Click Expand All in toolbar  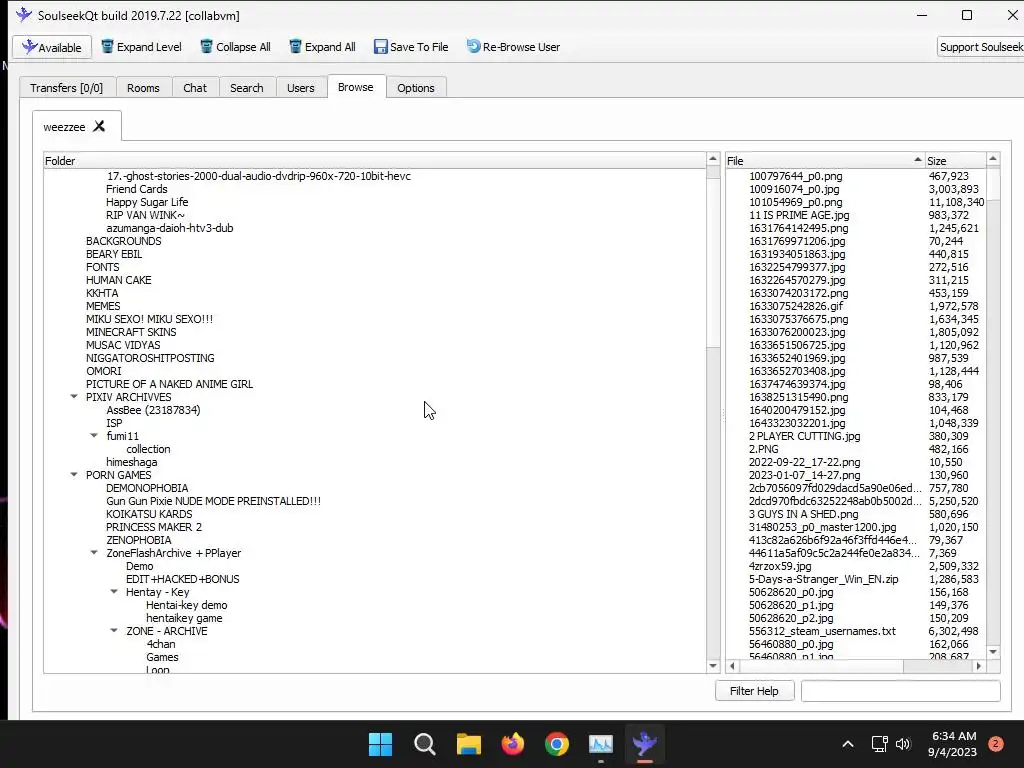tap(323, 47)
